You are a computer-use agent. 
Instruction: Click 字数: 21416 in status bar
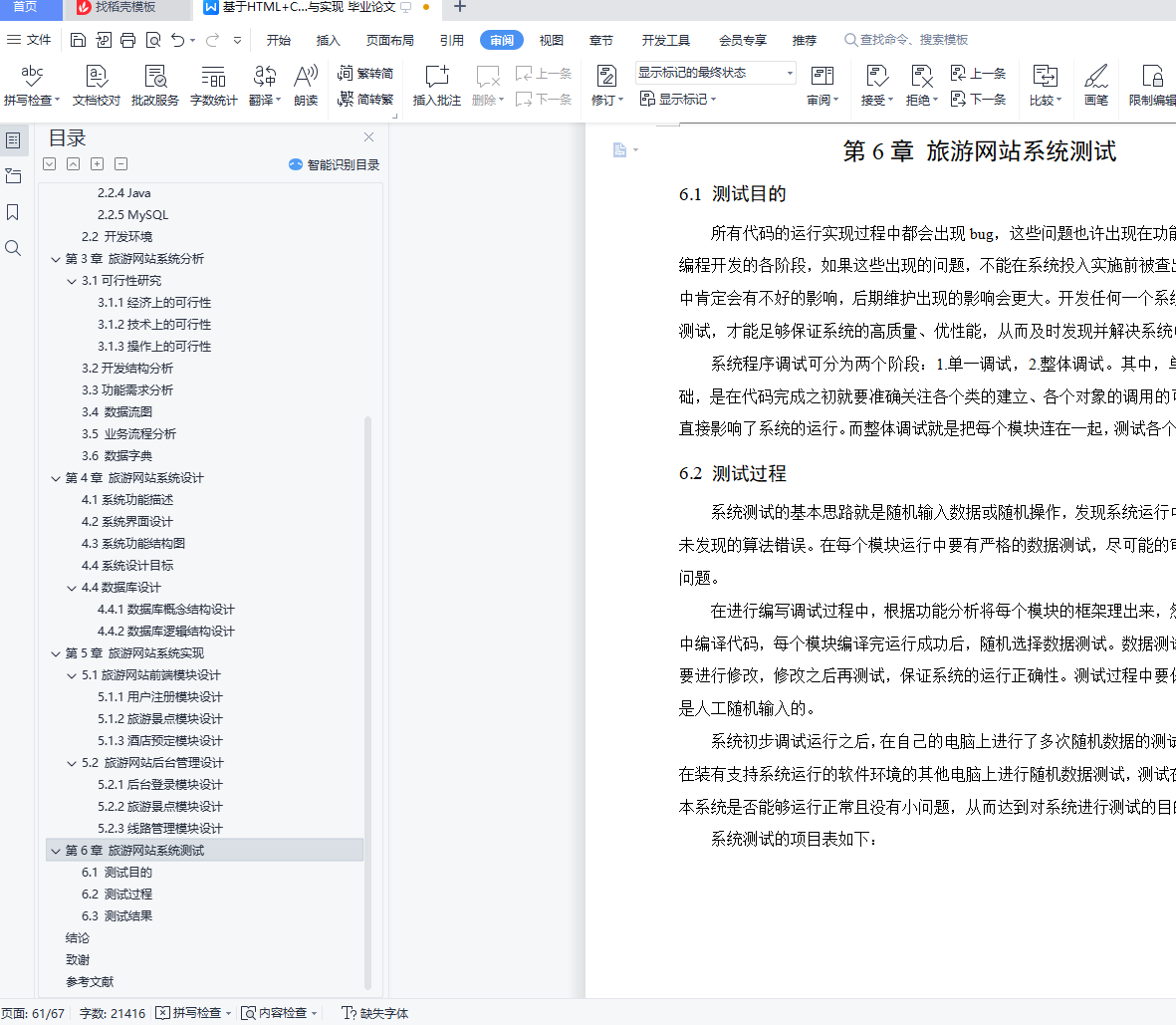pyautogui.click(x=113, y=1013)
